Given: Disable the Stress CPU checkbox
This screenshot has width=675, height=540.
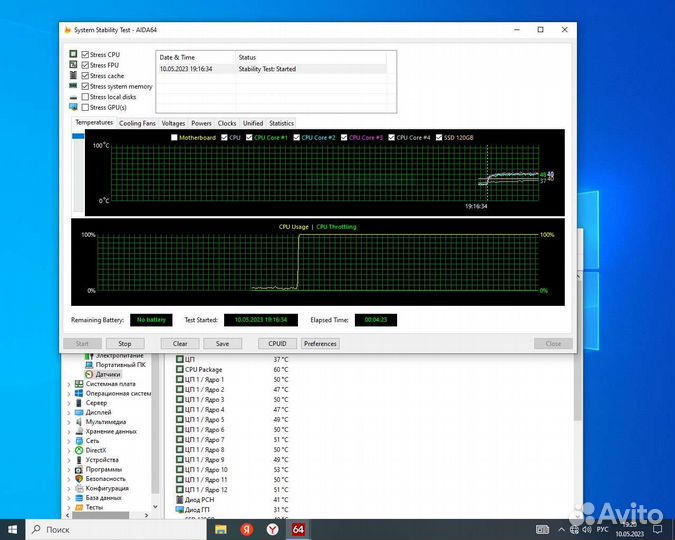Looking at the screenshot, I should point(86,54).
